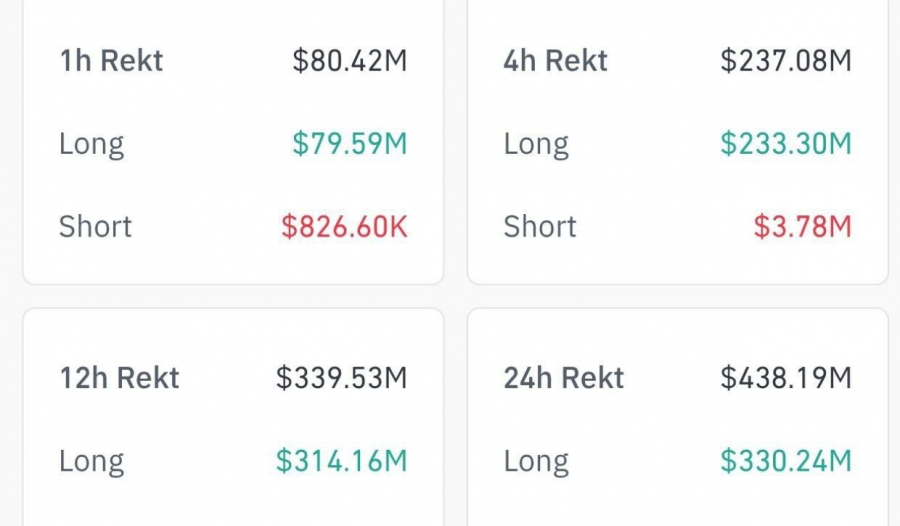Click the 1h Rekt heading label
The height and width of the screenshot is (526, 900).
[x=111, y=61]
